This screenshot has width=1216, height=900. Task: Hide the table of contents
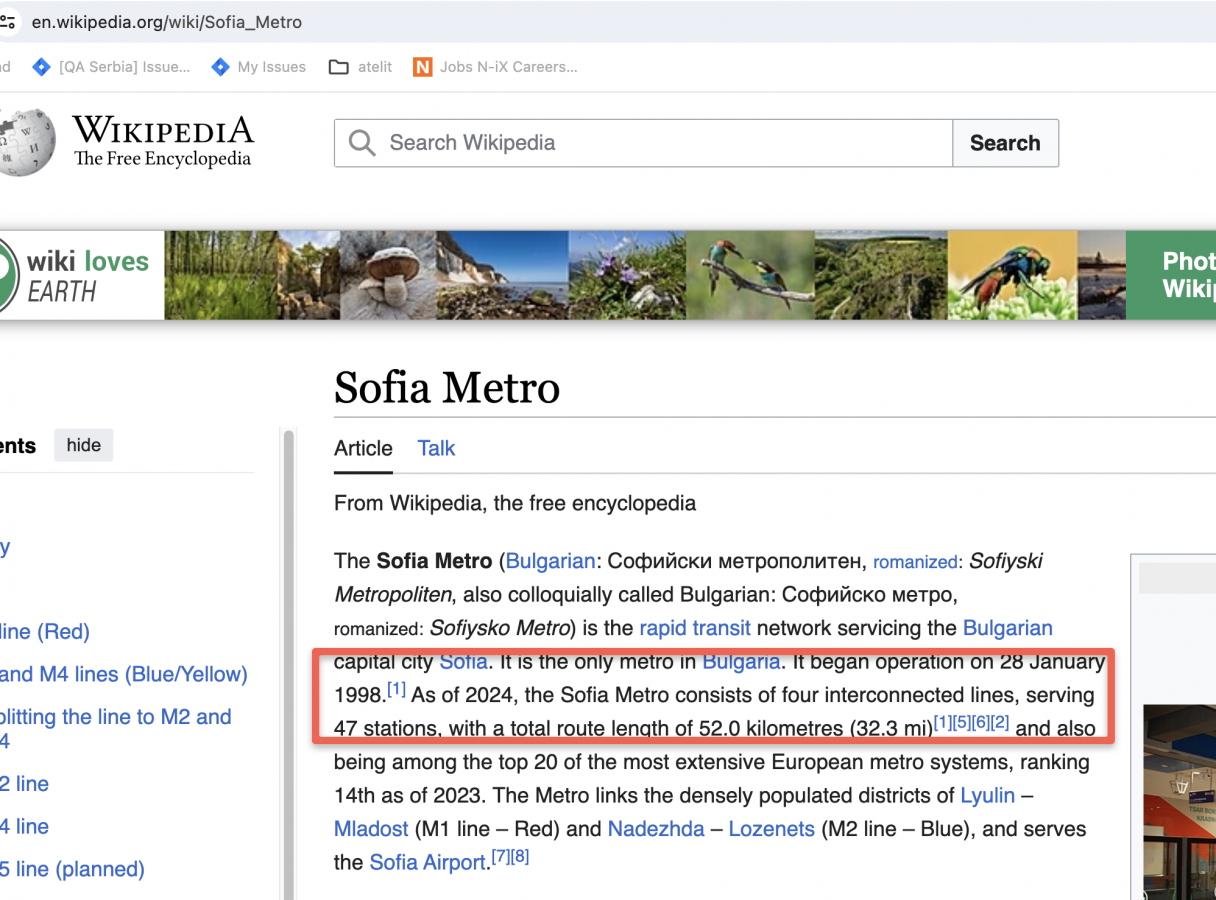coord(83,445)
